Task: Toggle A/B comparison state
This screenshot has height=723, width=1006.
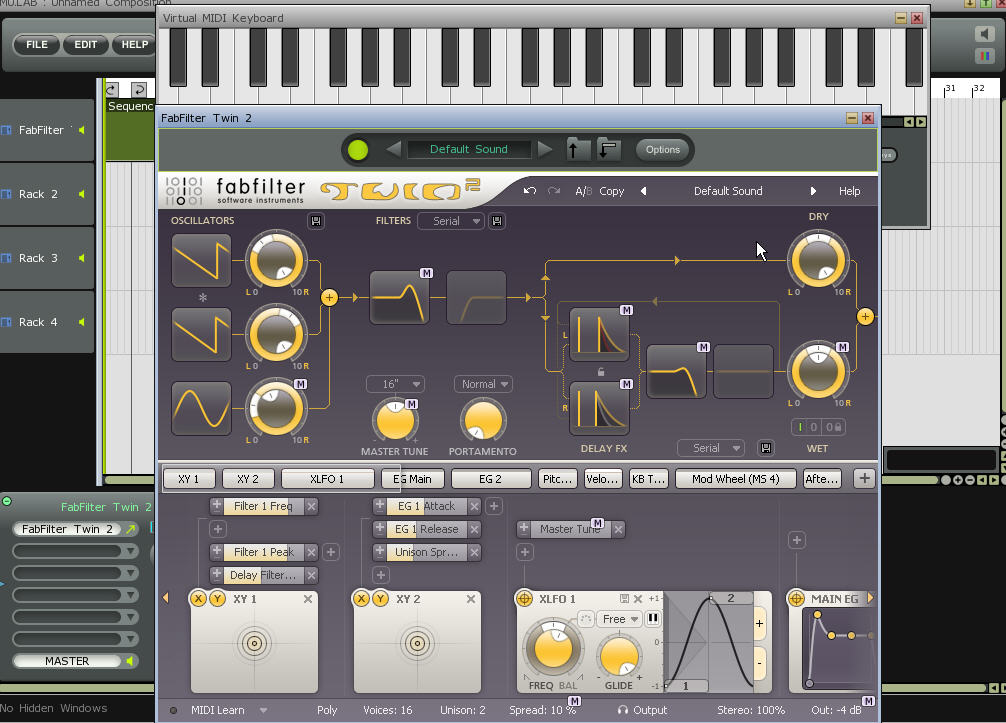Action: 583,191
